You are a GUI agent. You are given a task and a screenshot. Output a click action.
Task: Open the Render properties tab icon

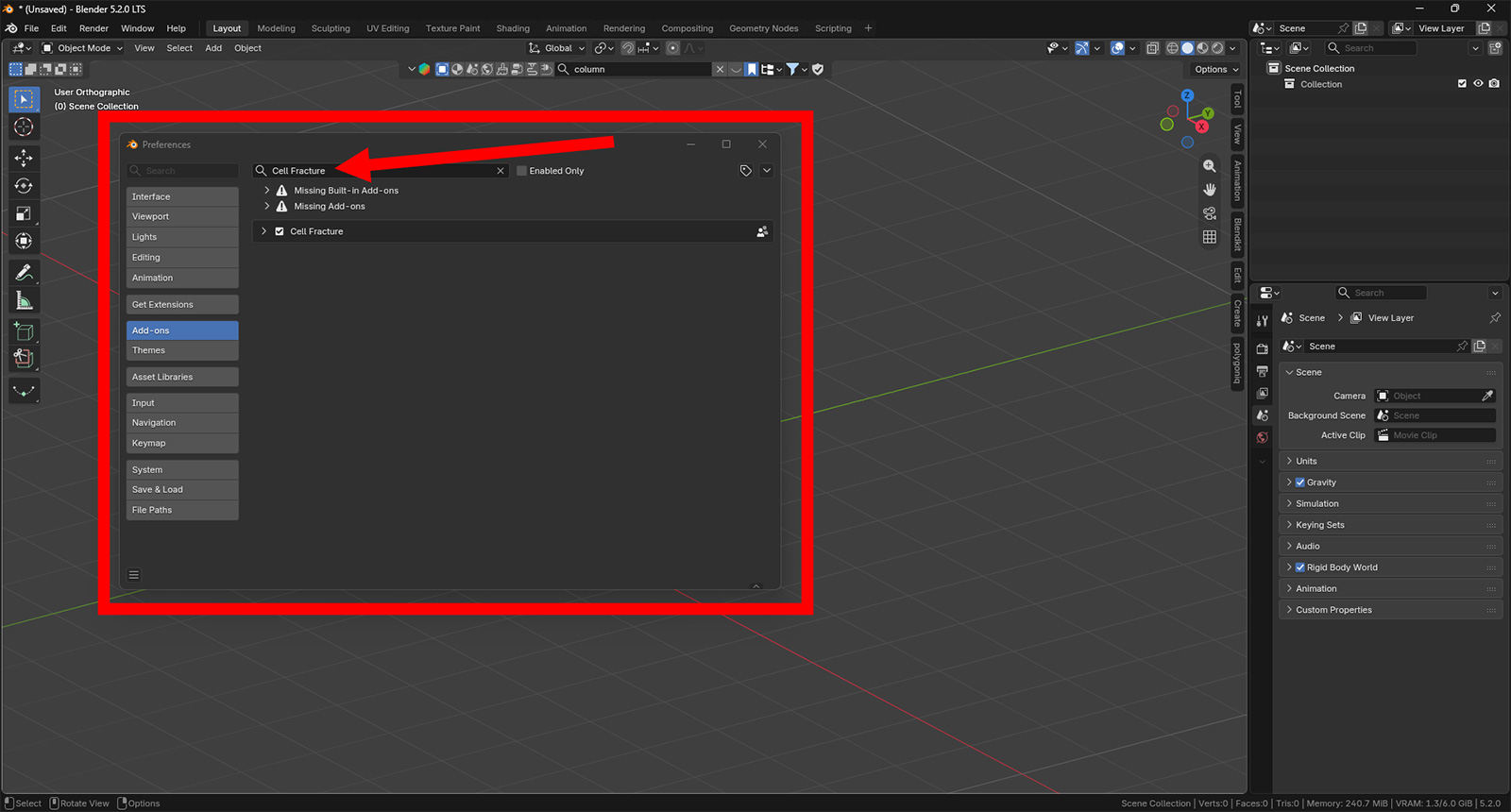pyautogui.click(x=1263, y=348)
